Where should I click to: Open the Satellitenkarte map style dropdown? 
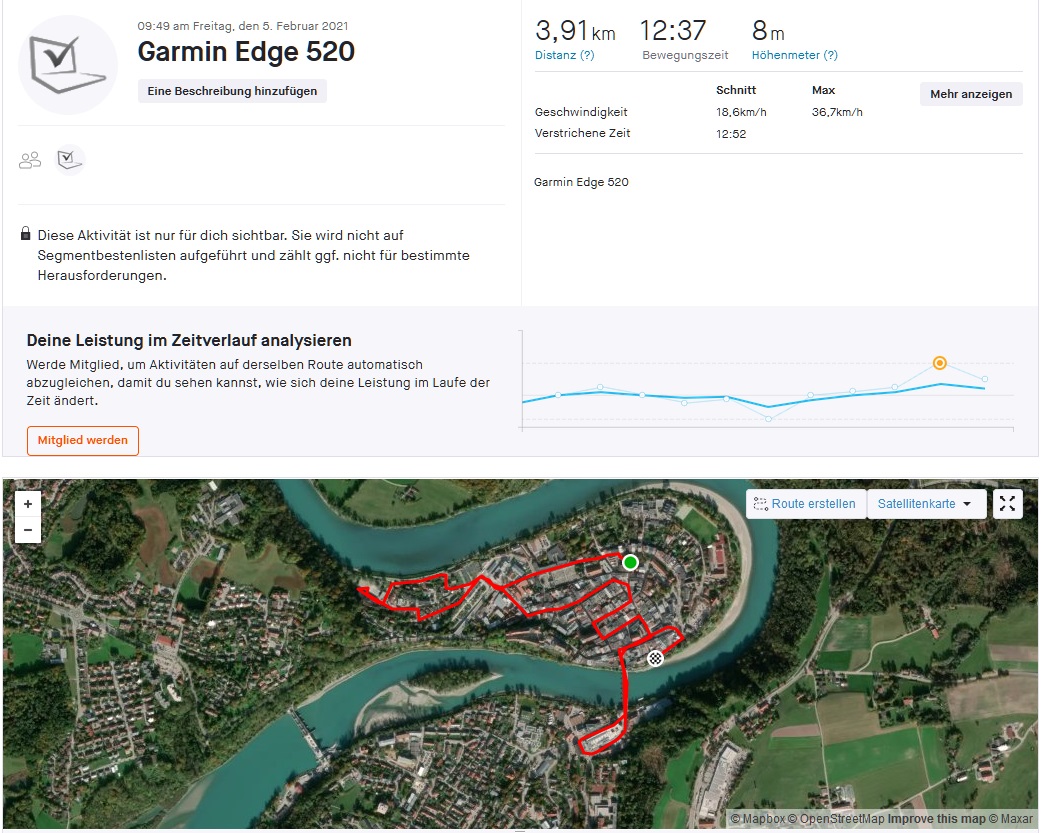(x=925, y=504)
